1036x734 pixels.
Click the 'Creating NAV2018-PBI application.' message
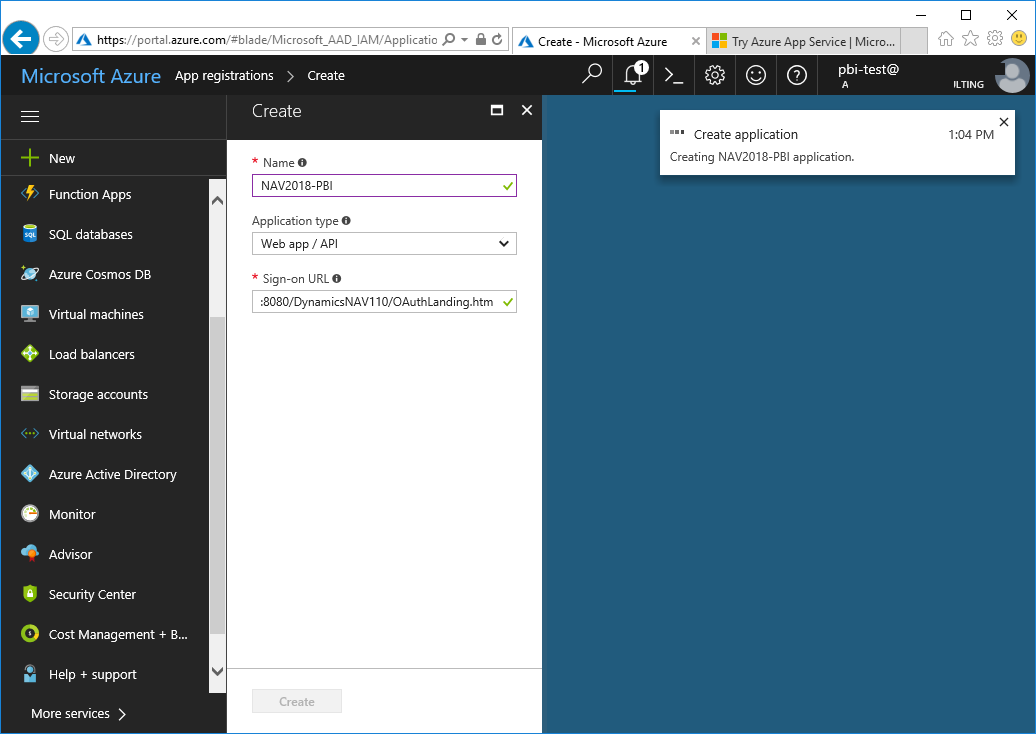click(762, 157)
